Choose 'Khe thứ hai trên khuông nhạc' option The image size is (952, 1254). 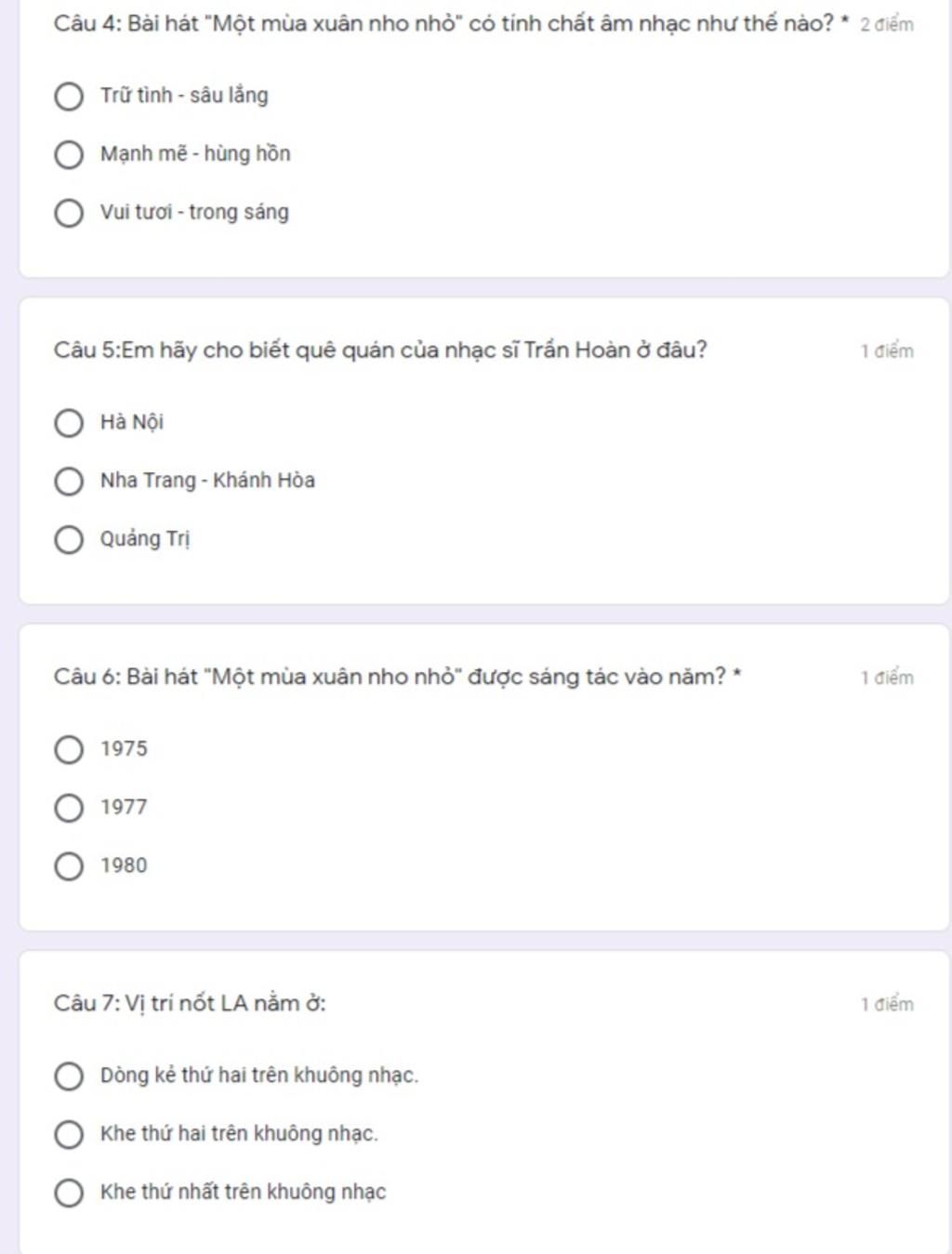click(69, 1134)
